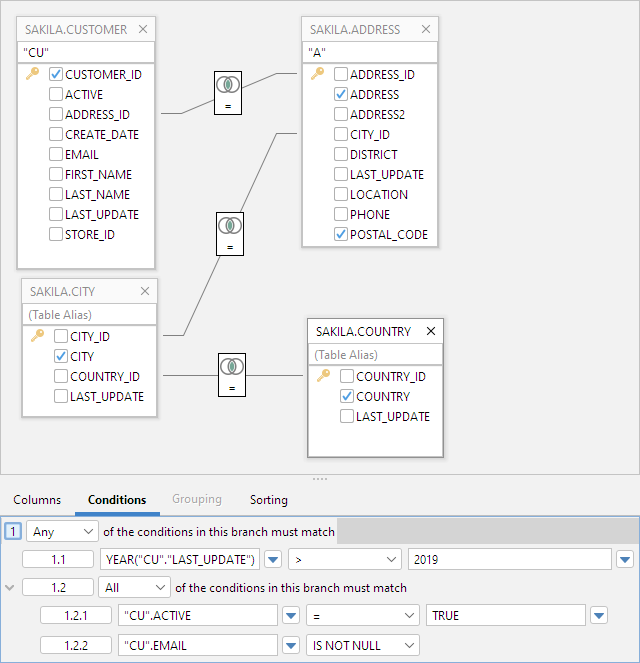
Task: Close the SAKILA.COUNTRY table box
Action: [431, 331]
